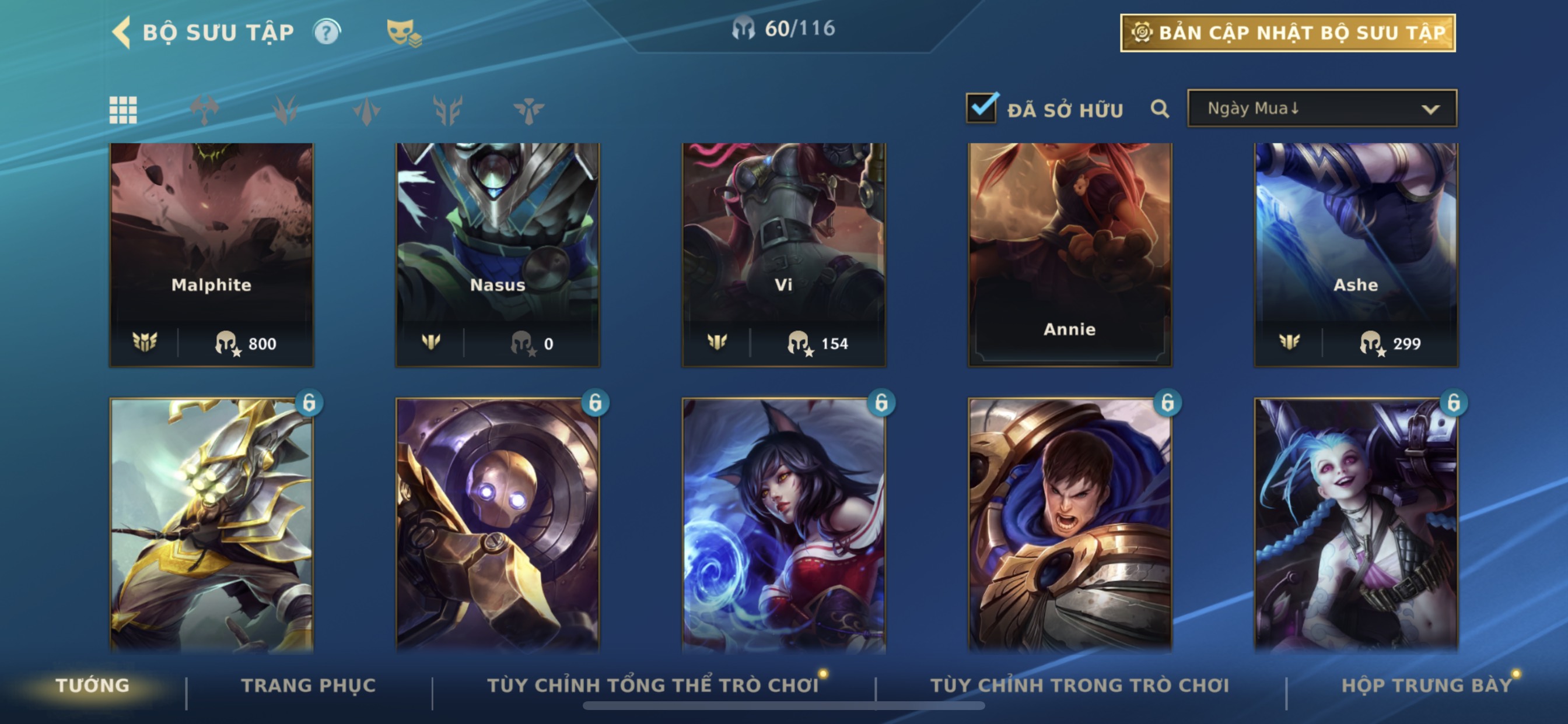Filter champions by the fourth role icon
The width and height of the screenshot is (1568, 724).
click(x=447, y=110)
